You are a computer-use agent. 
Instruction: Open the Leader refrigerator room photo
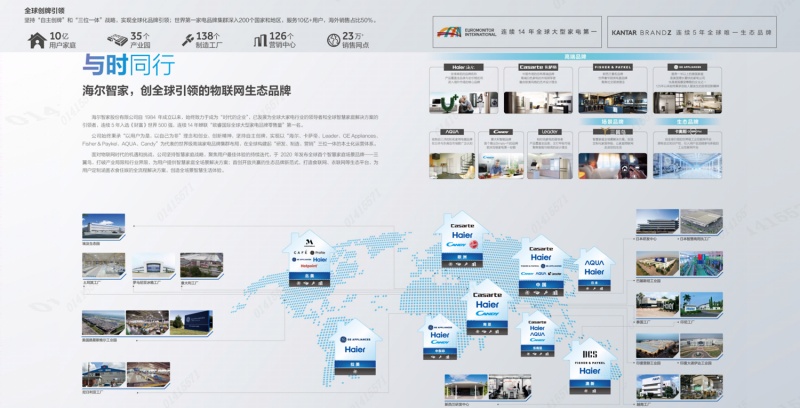pyautogui.click(x=550, y=166)
